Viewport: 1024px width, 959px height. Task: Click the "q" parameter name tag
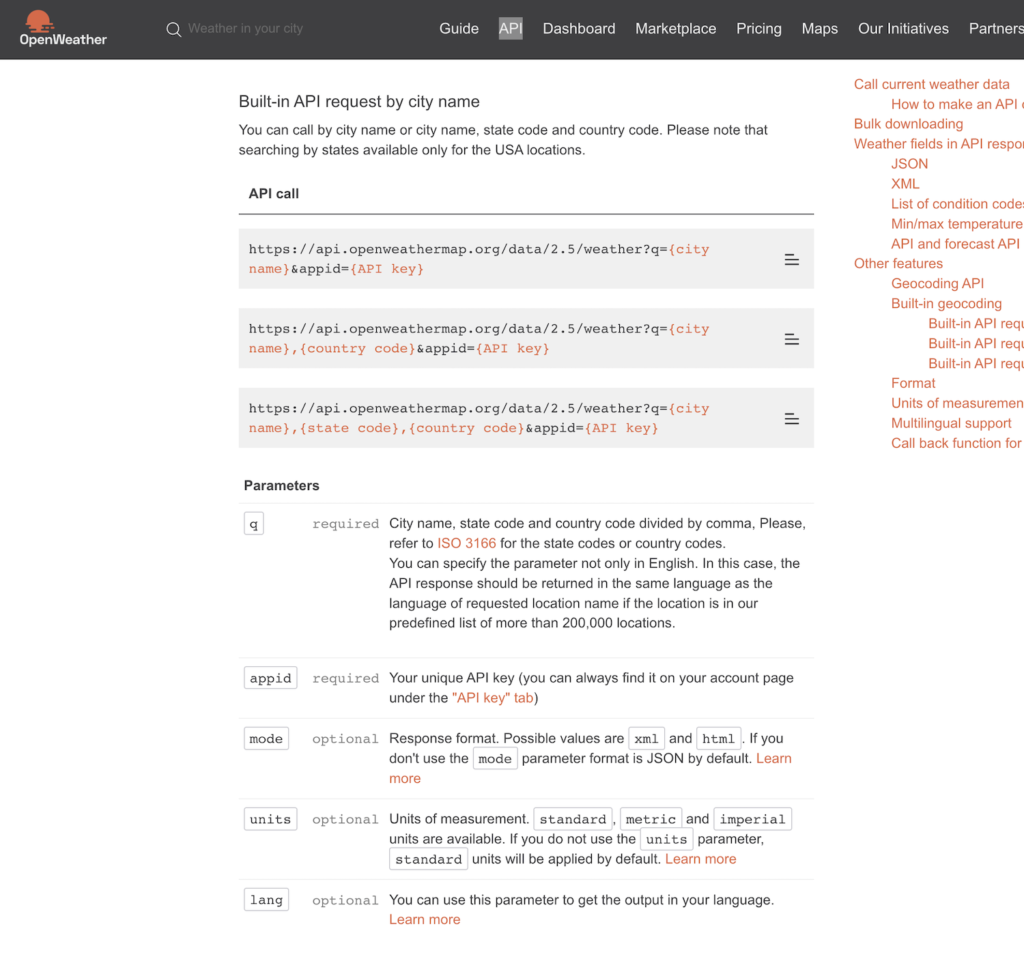[x=253, y=524]
